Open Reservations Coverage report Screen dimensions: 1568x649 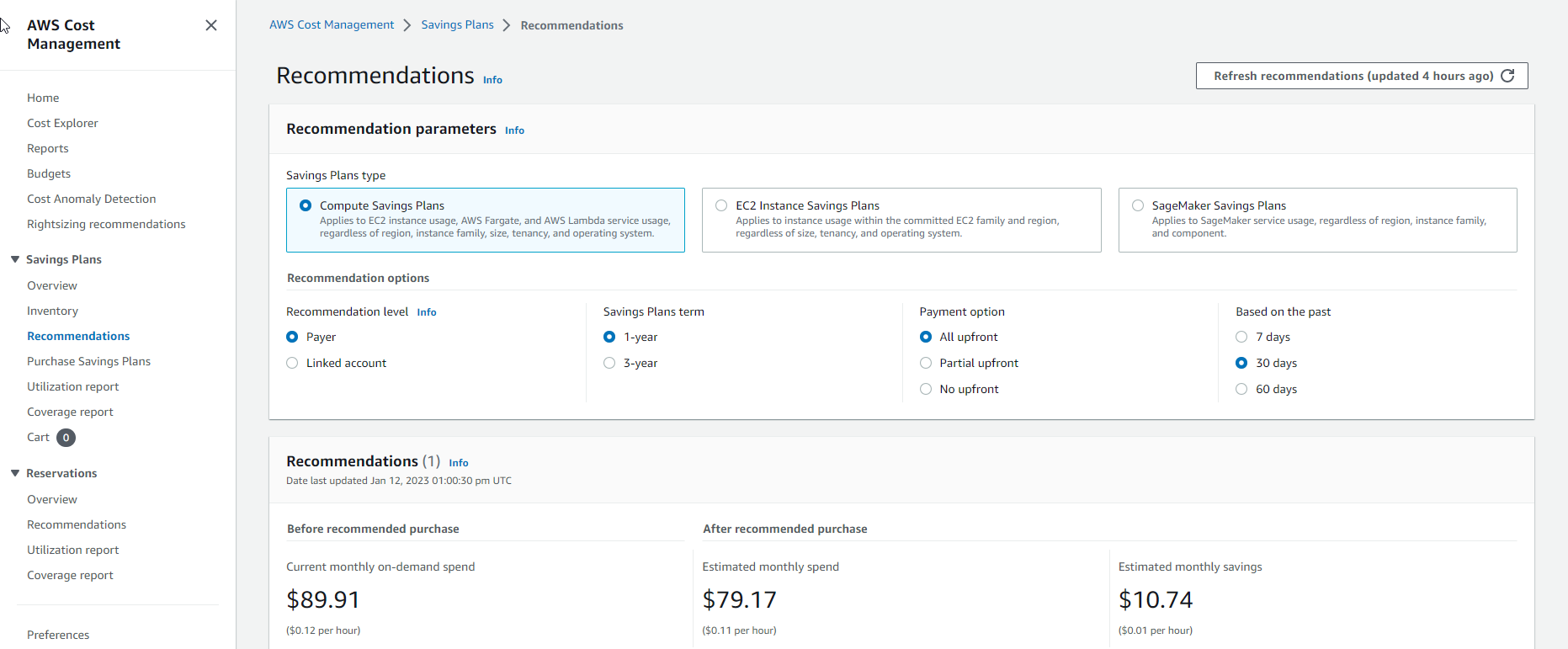pyautogui.click(x=70, y=575)
